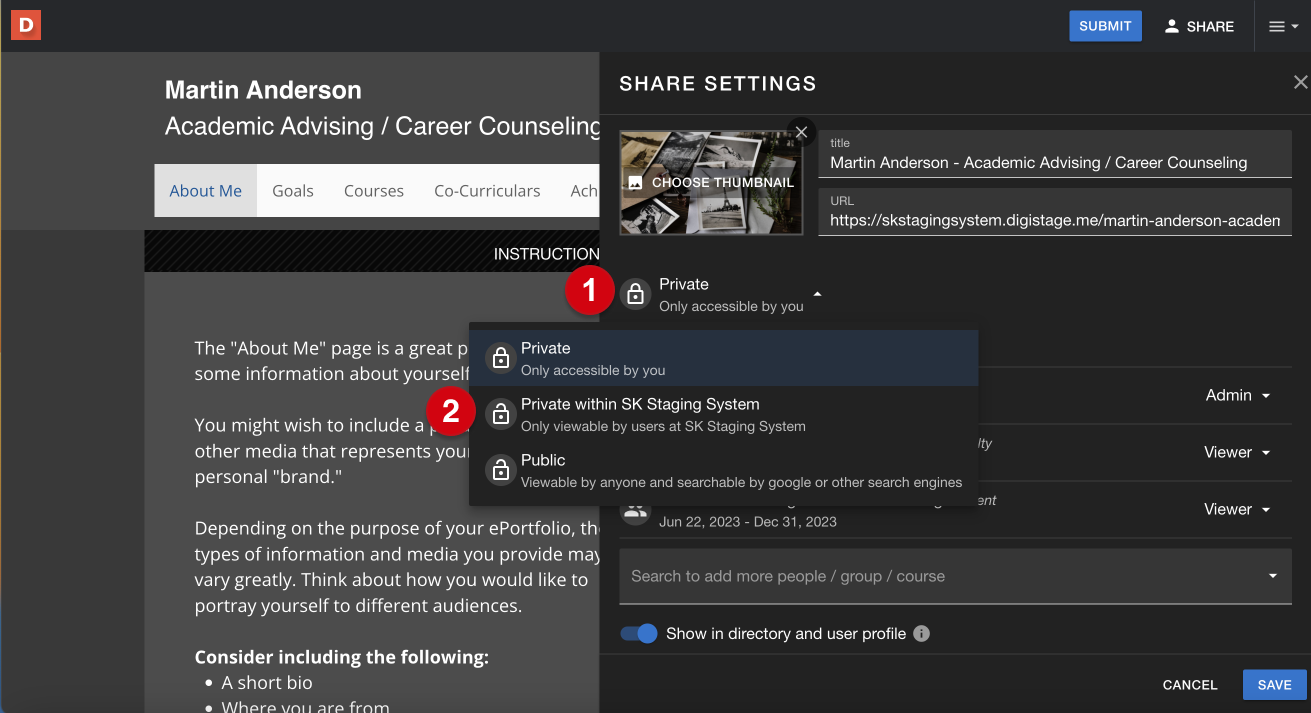This screenshot has width=1311, height=713.
Task: Click the Jun 22, 2023 - Dec 31, 2023 date text
Action: pyautogui.click(x=748, y=521)
